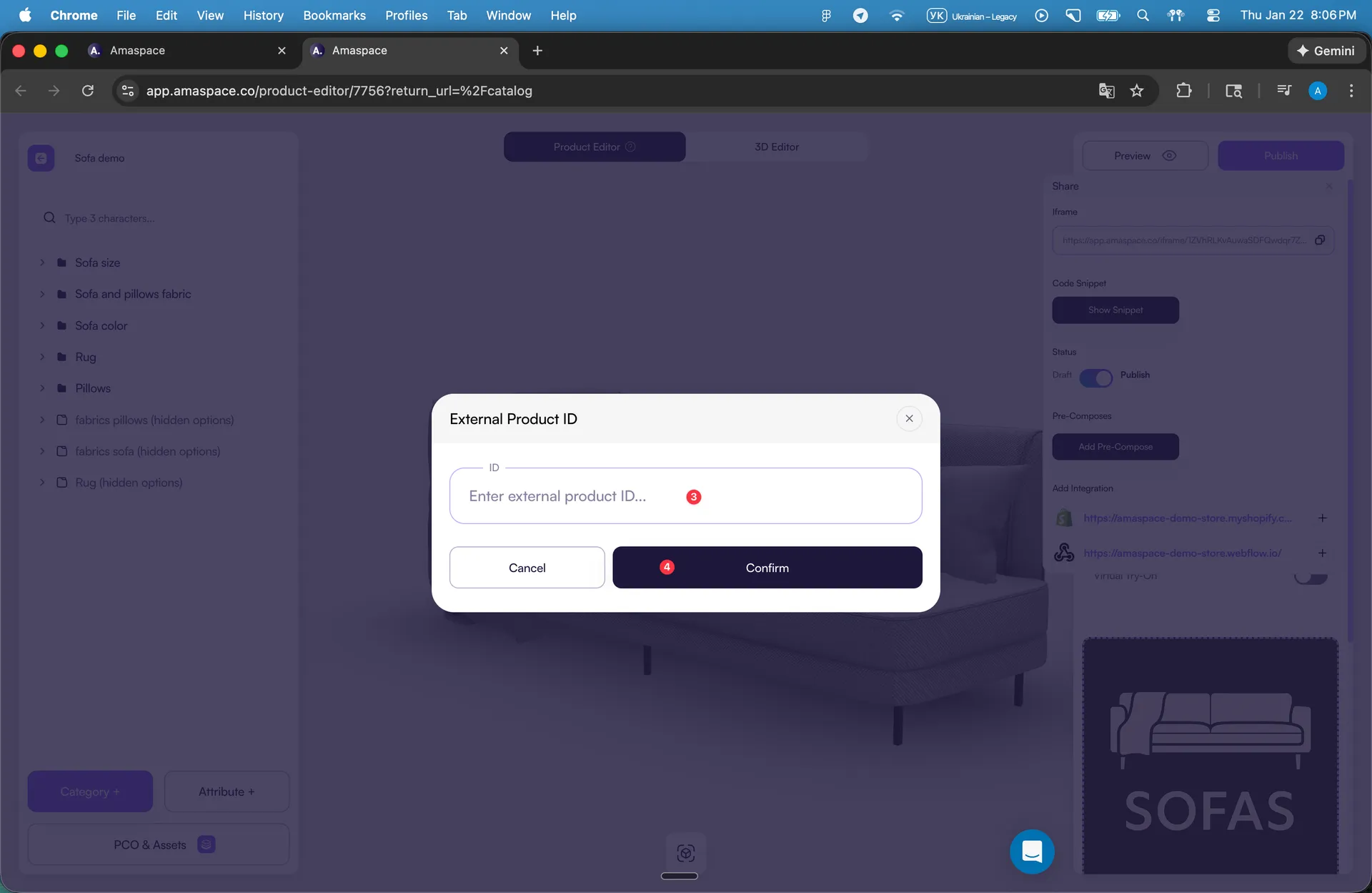Bookmark the page with the star icon
The width and height of the screenshot is (1372, 893).
pyautogui.click(x=1136, y=91)
